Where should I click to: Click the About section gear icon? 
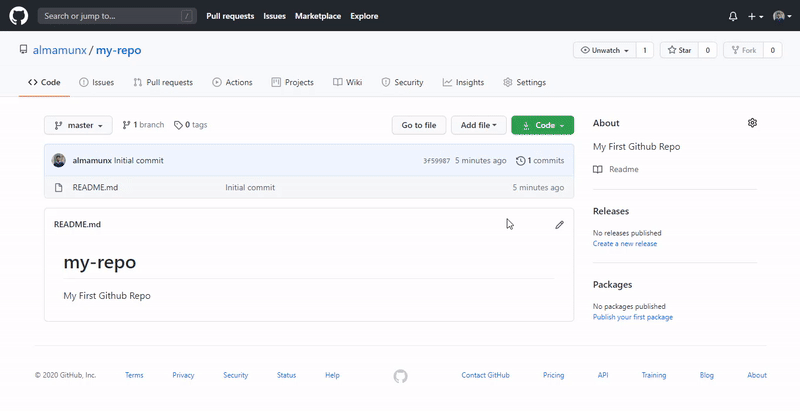click(752, 123)
